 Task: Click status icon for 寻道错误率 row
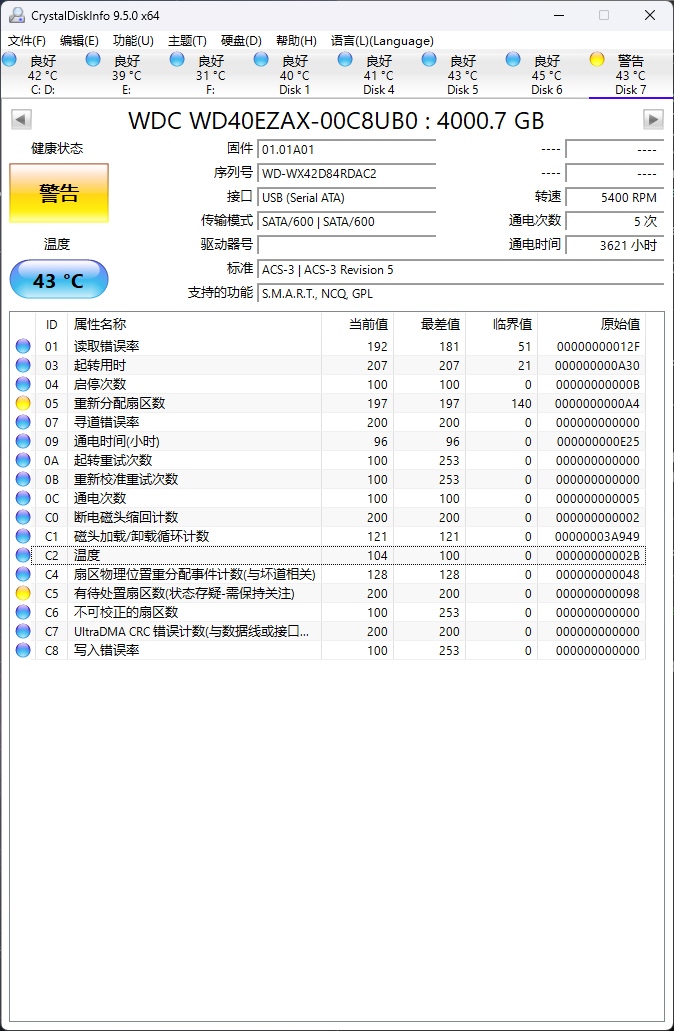[23, 422]
